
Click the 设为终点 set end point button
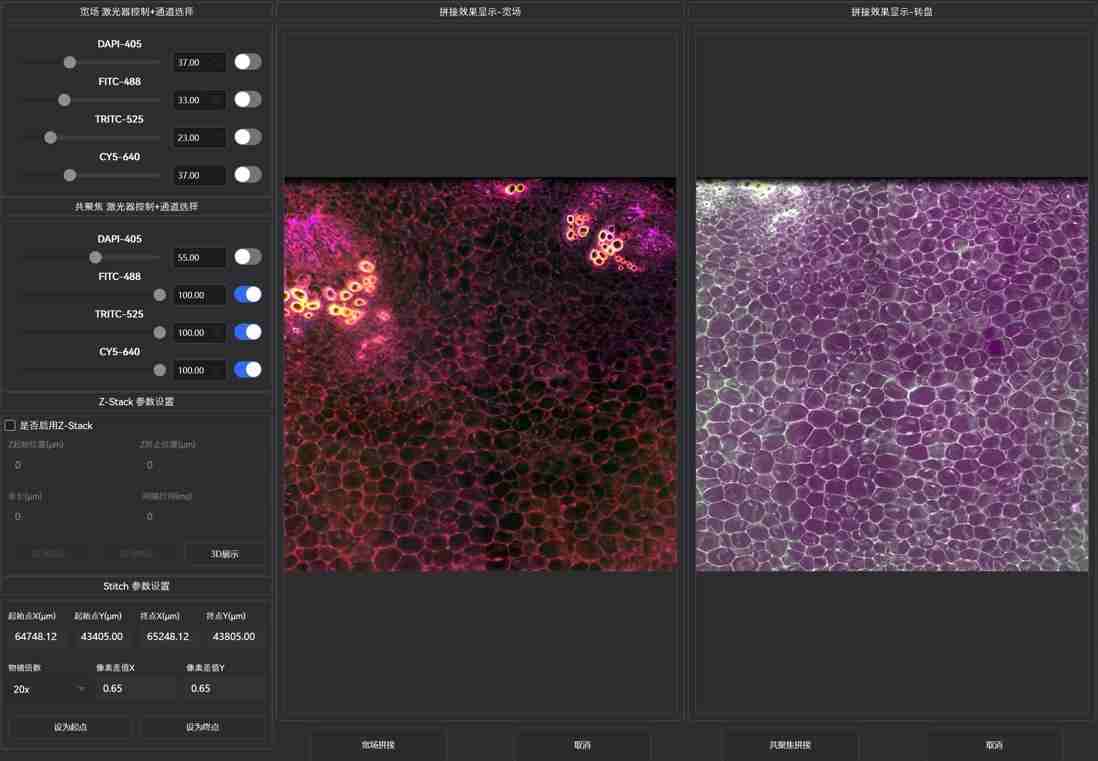(x=202, y=727)
